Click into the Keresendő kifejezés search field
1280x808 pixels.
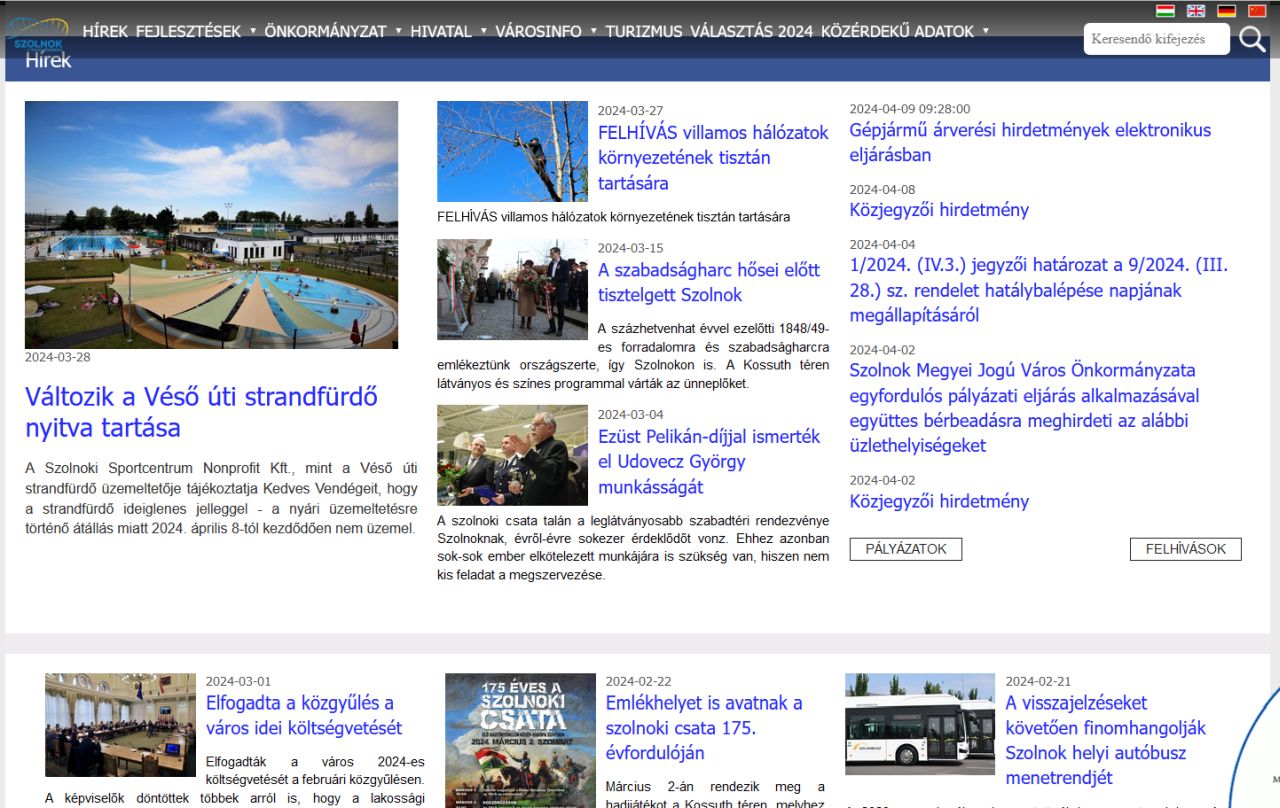[x=1155, y=39]
